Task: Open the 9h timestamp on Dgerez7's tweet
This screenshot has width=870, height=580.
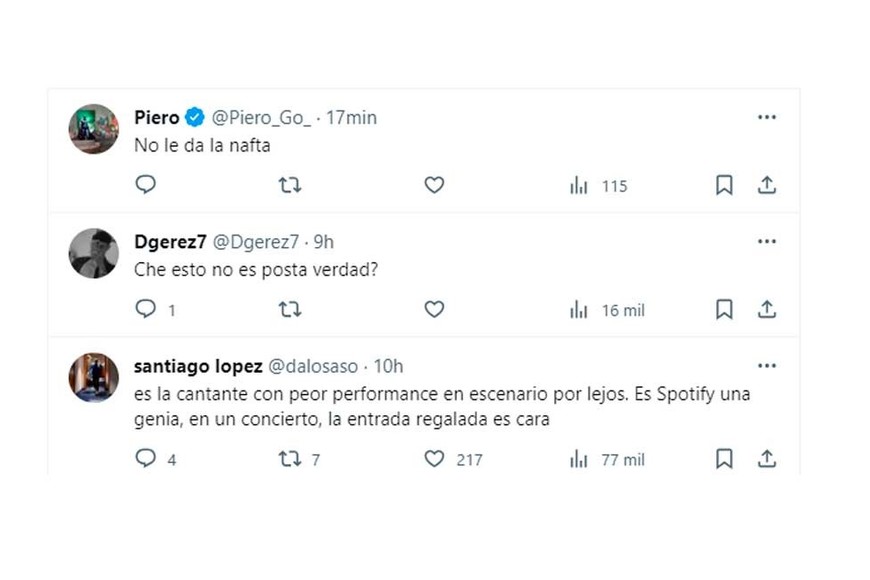Action: click(x=324, y=242)
